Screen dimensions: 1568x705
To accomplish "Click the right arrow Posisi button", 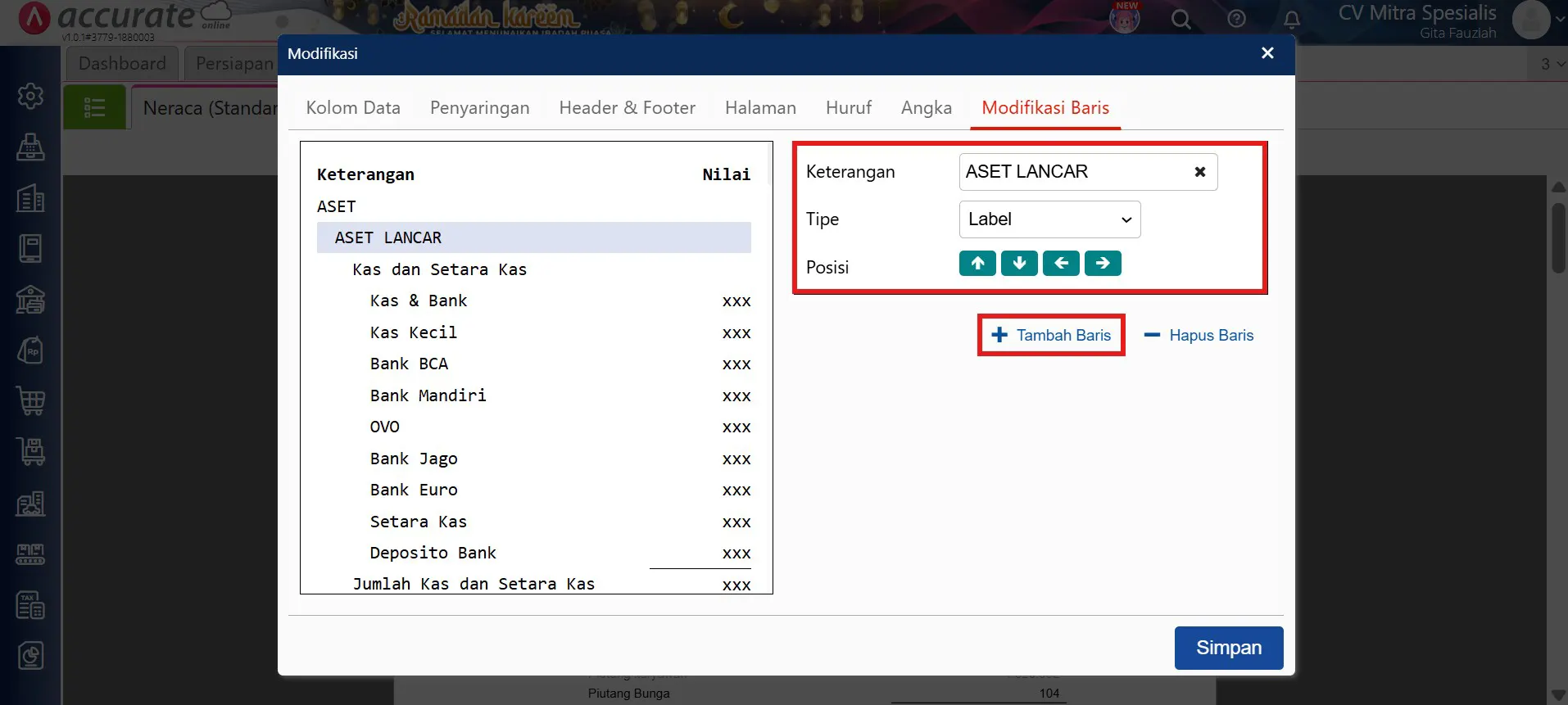I will point(1103,263).
